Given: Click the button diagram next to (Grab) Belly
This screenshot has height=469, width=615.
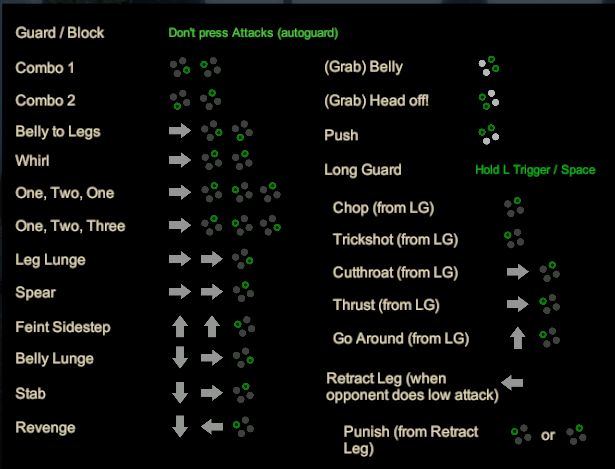Looking at the screenshot, I should click(x=489, y=66).
